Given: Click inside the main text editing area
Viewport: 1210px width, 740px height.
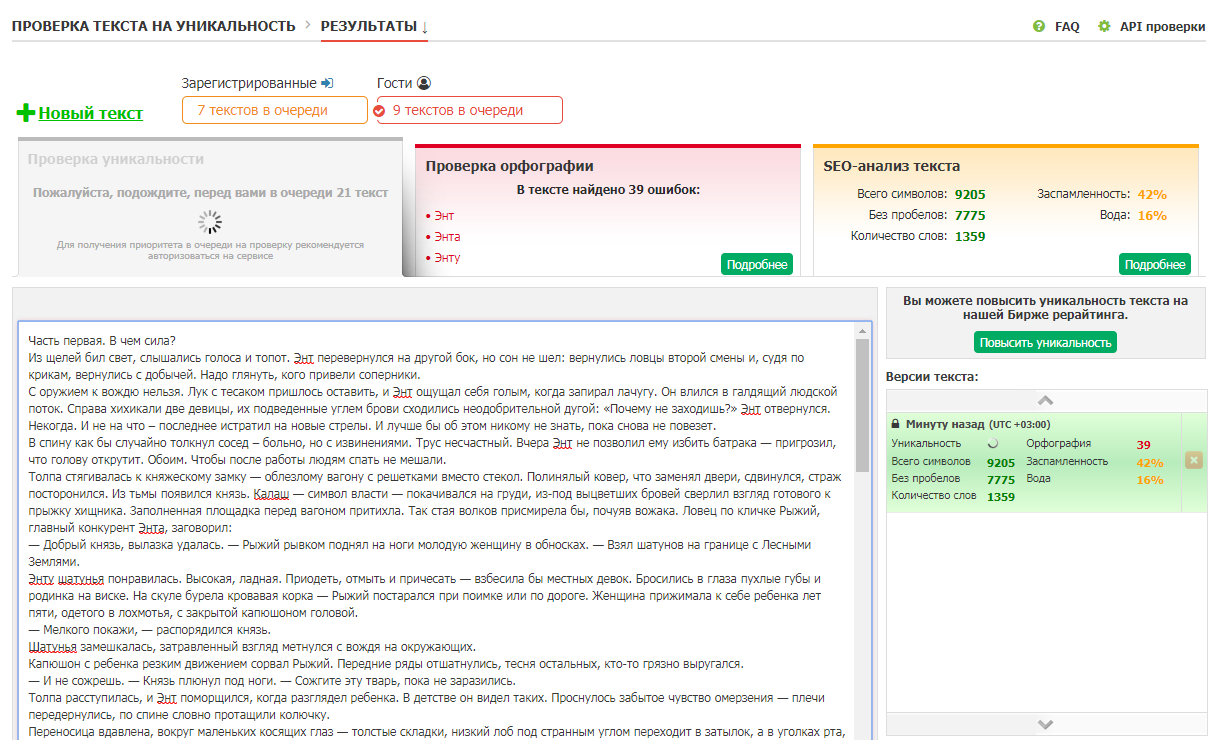Looking at the screenshot, I should click(440, 530).
